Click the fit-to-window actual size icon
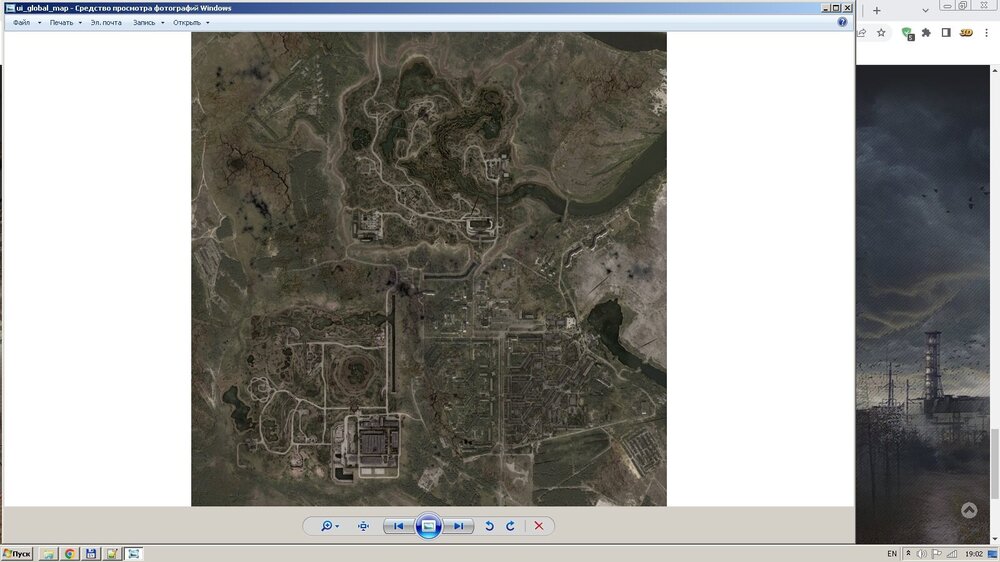The height and width of the screenshot is (562, 1000). [364, 526]
